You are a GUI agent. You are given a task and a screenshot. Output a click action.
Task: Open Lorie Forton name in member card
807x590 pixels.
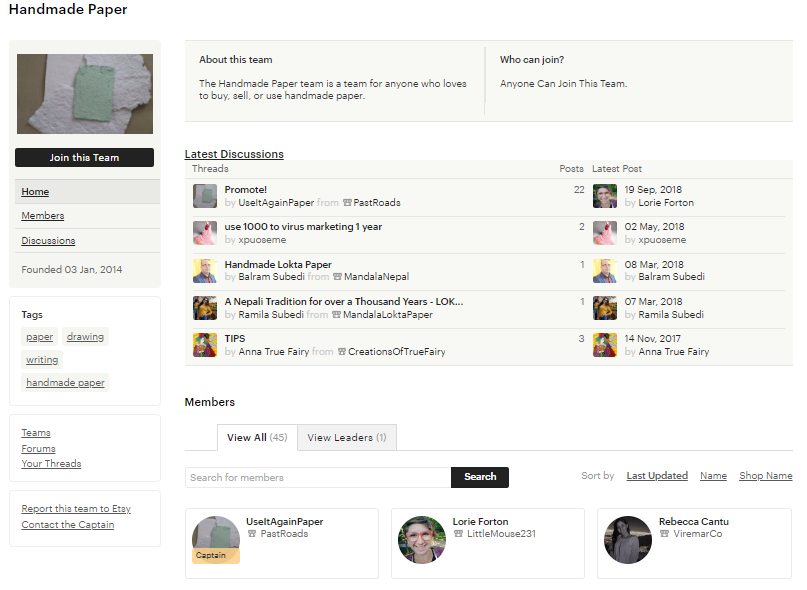coord(480,522)
